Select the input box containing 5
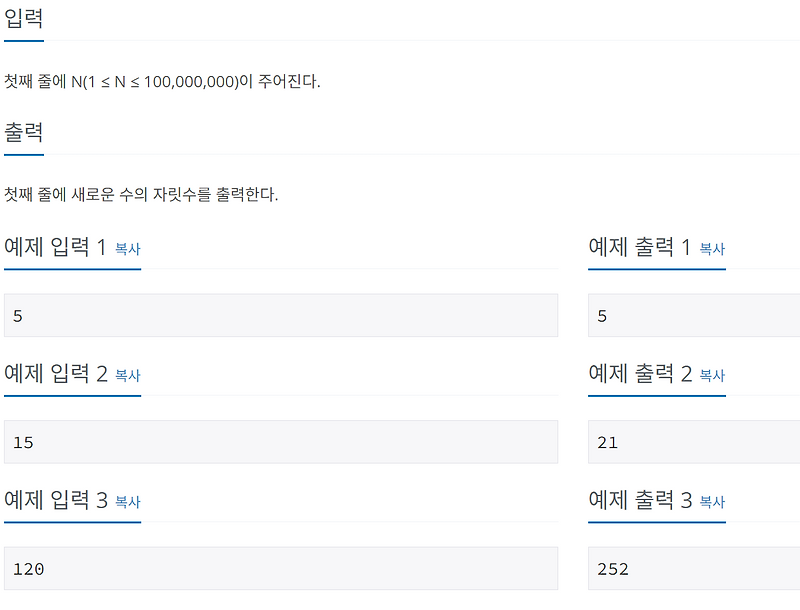This screenshot has width=800, height=610. [280, 315]
